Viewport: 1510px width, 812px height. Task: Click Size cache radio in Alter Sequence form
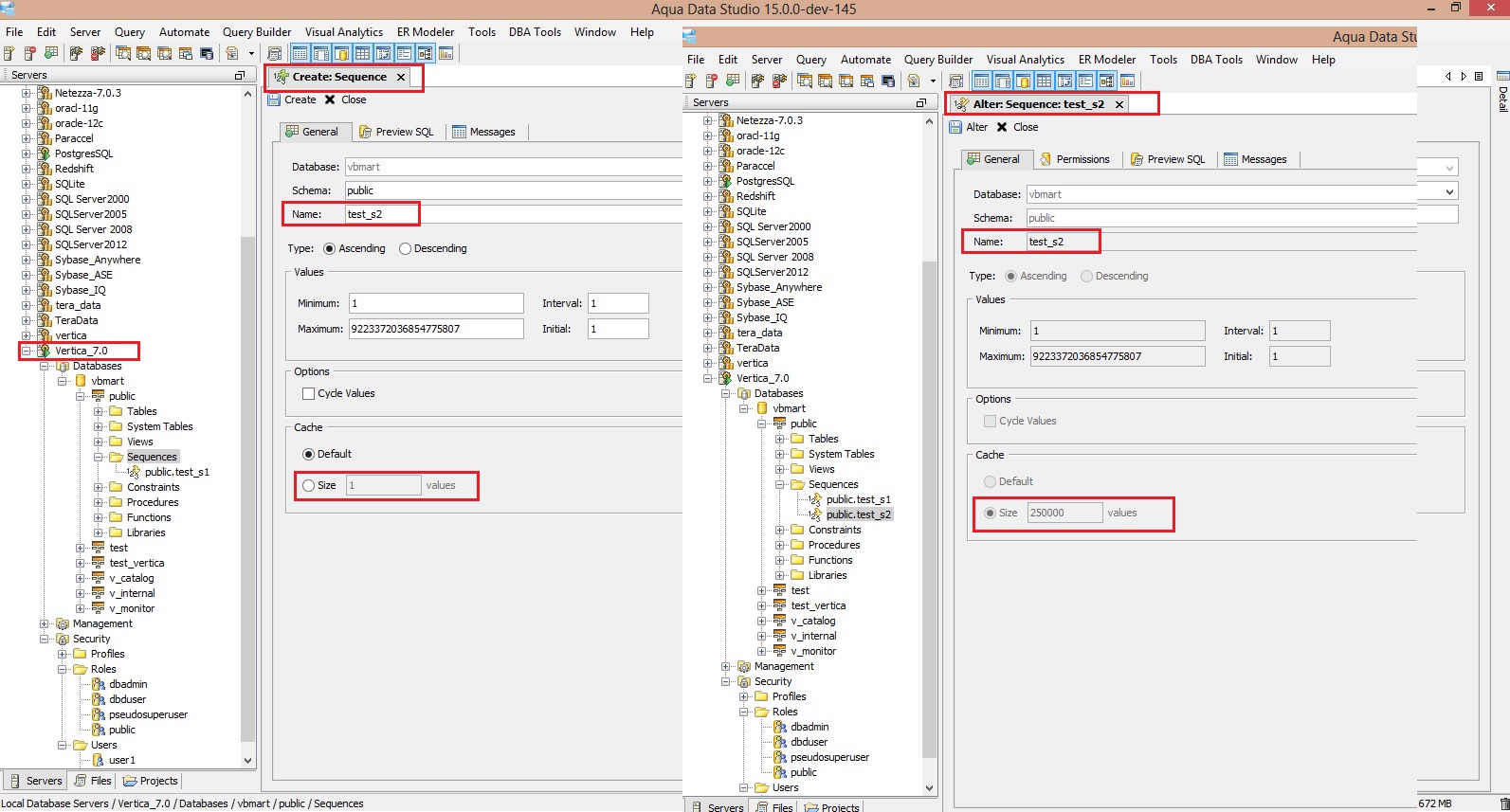tap(990, 513)
